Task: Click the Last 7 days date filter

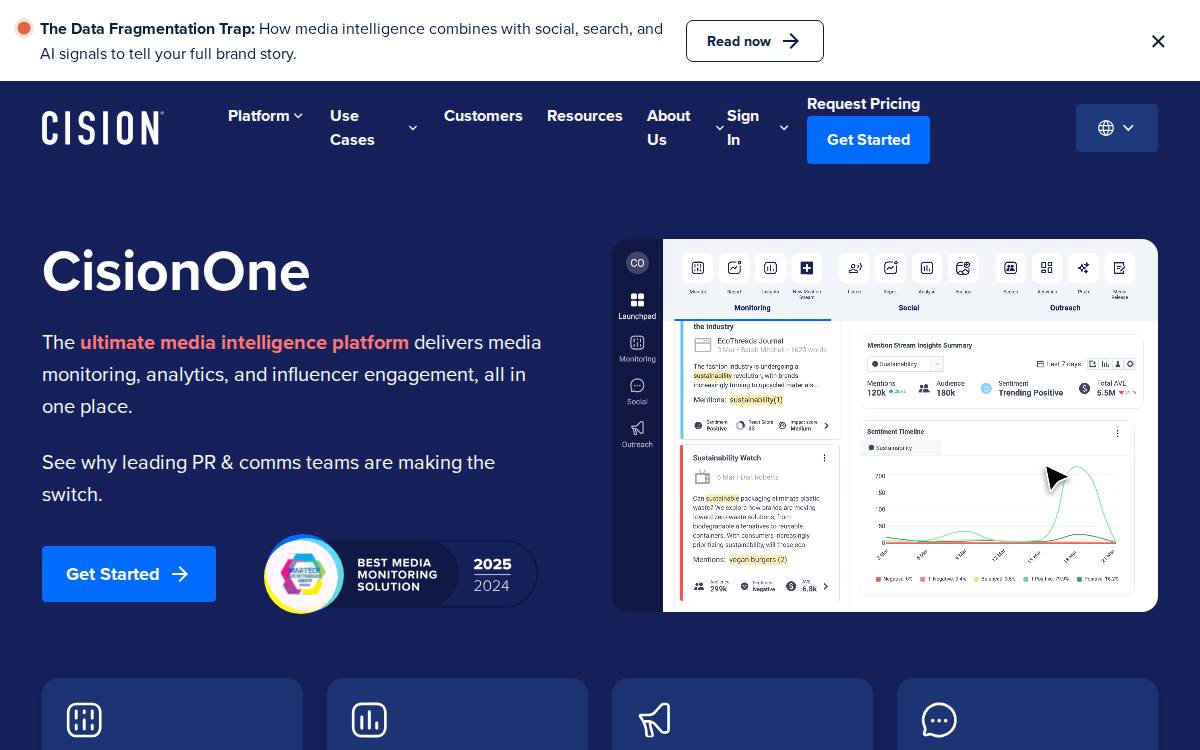Action: (1059, 364)
